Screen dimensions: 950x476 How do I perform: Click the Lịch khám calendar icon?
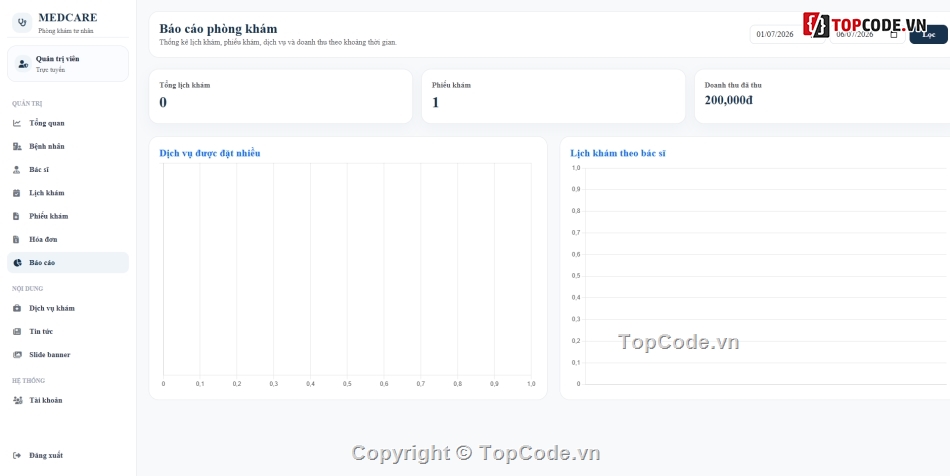pos(17,193)
